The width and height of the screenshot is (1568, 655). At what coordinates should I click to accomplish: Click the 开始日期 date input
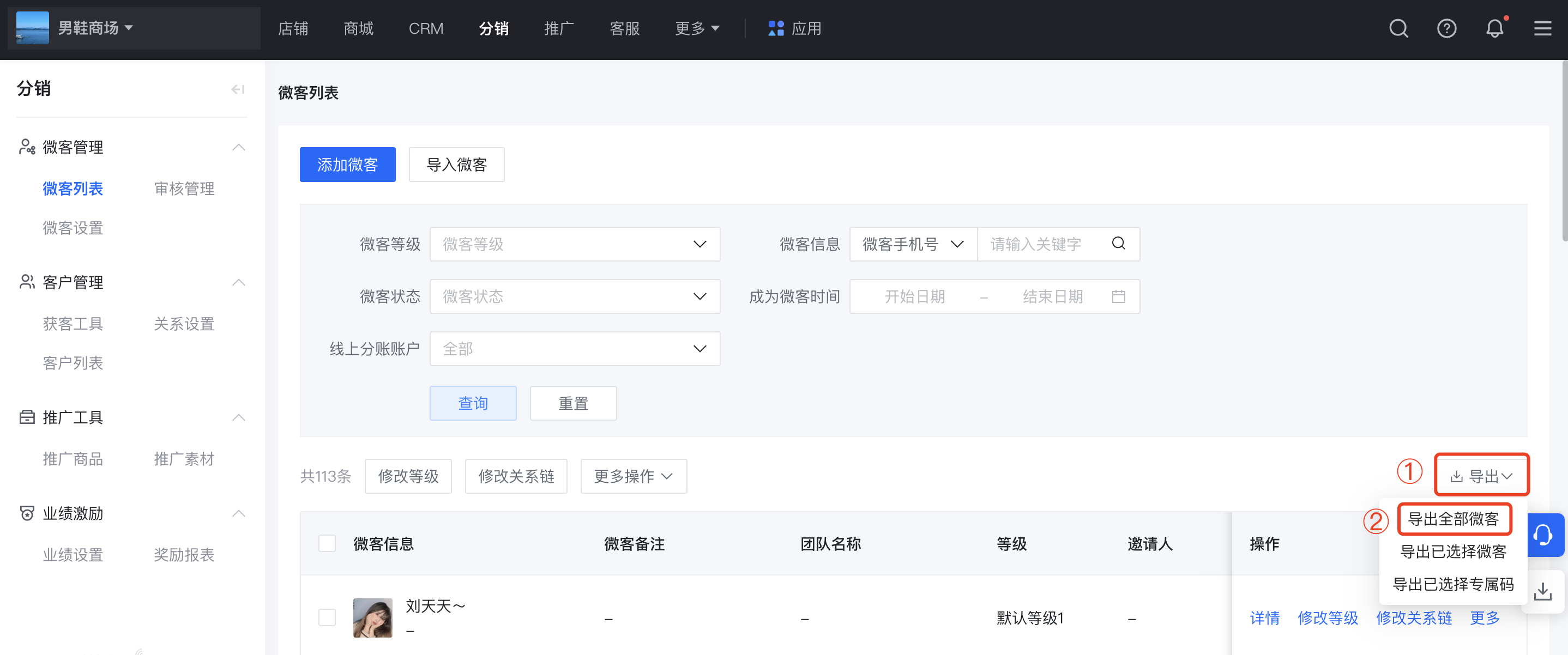915,296
